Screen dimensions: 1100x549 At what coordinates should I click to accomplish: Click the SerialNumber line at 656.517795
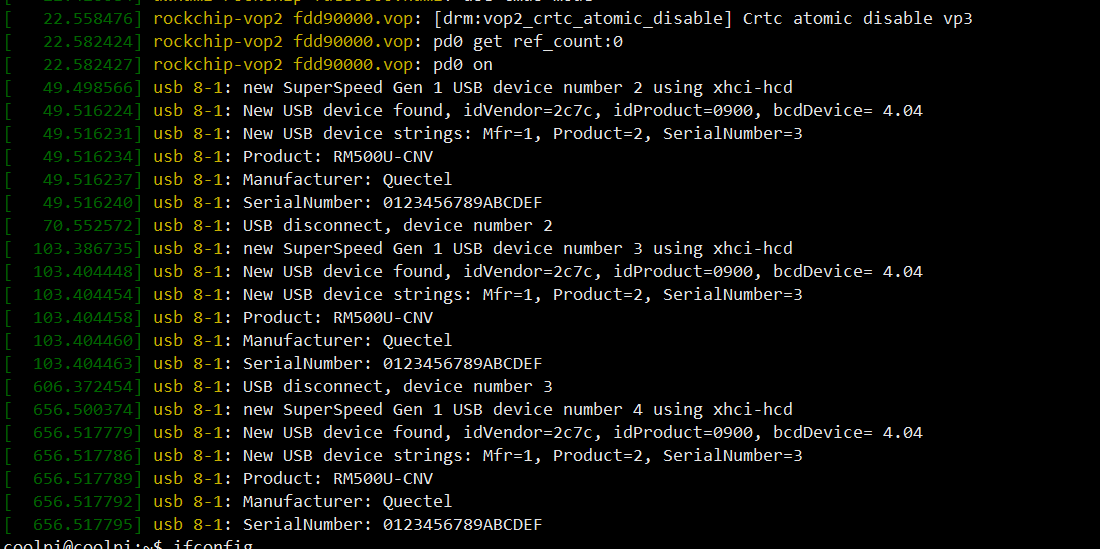(x=273, y=524)
